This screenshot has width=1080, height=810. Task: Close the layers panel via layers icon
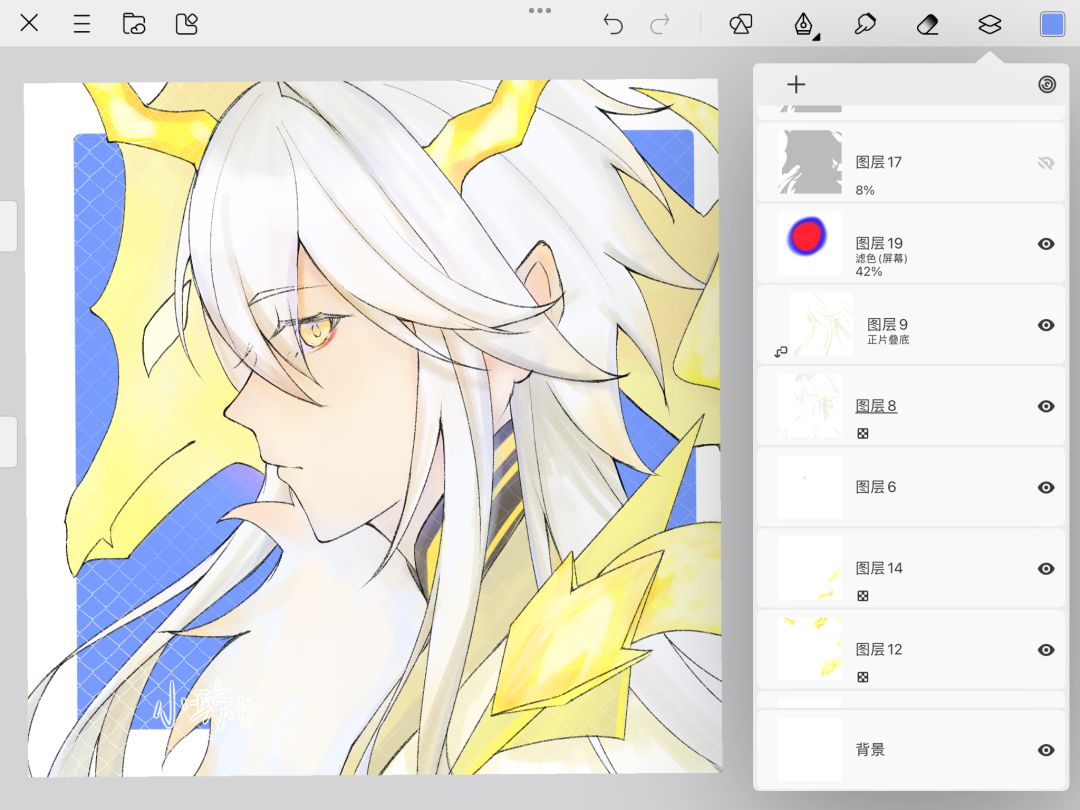coord(989,25)
